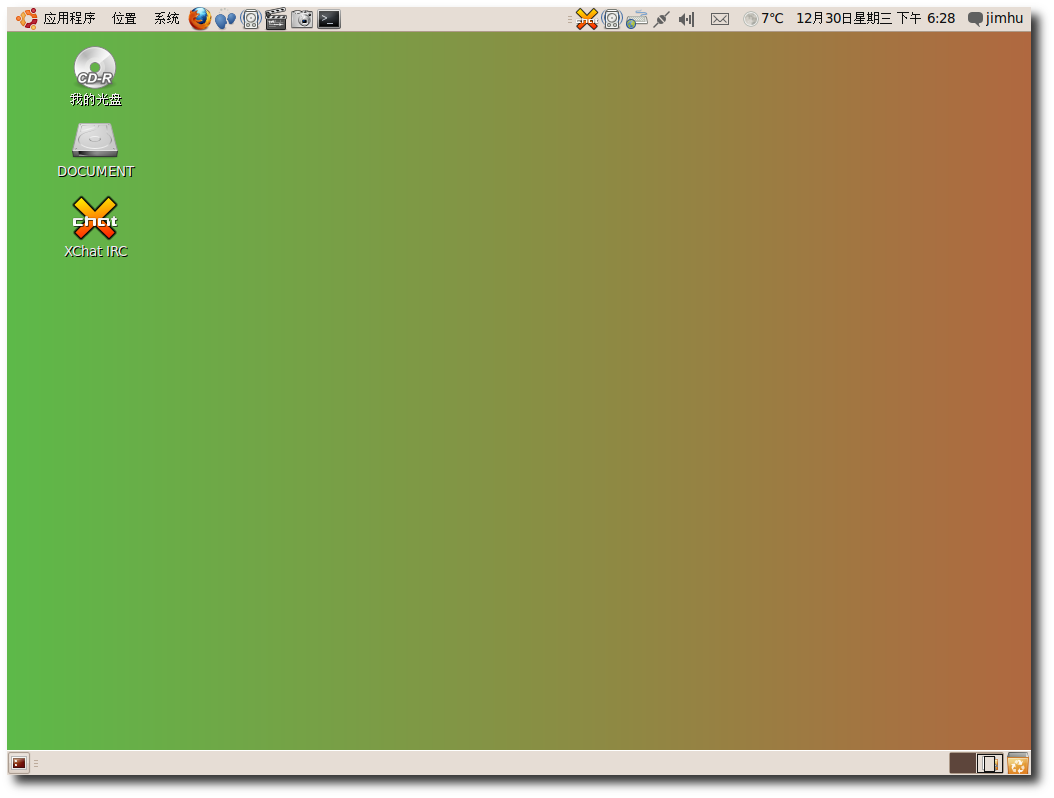The width and height of the screenshot is (1054, 798).
Task: Open the trash icon in bottom panel
Action: [x=1018, y=763]
